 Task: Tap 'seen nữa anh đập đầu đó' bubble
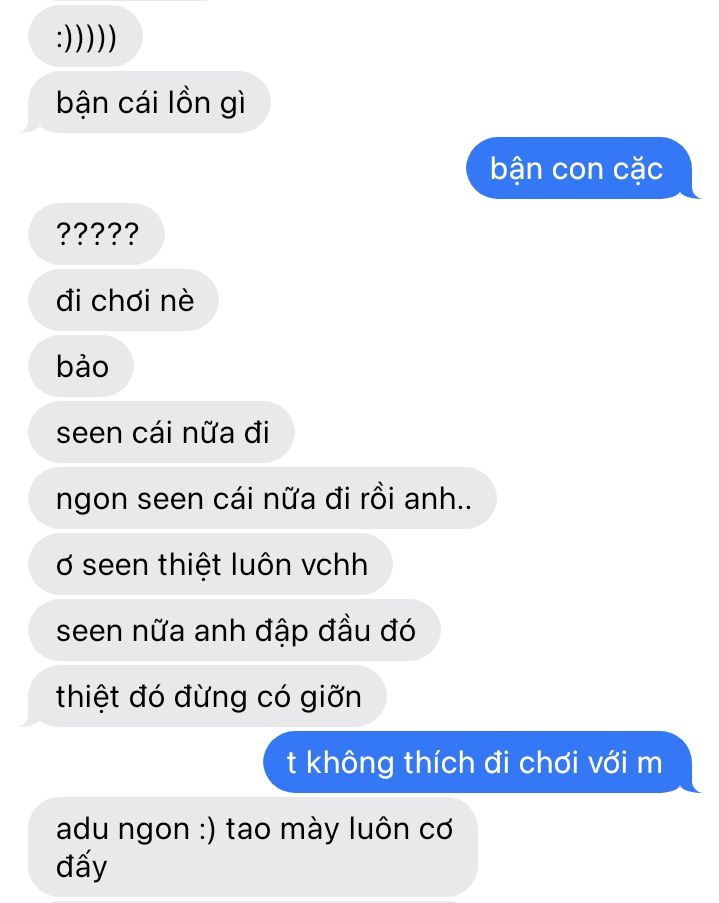(234, 630)
